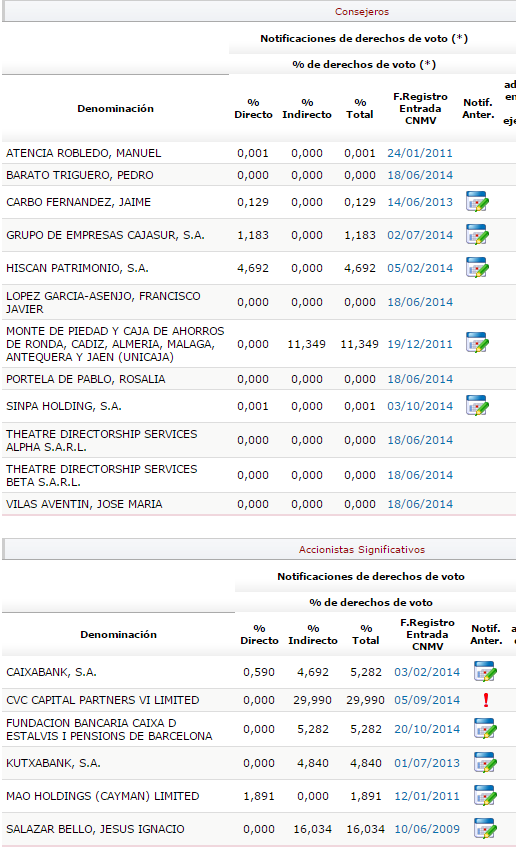This screenshot has height=849, width=516.
Task: Click direct value 1,183 for GRUPO CAJASUR
Action: coord(253,236)
